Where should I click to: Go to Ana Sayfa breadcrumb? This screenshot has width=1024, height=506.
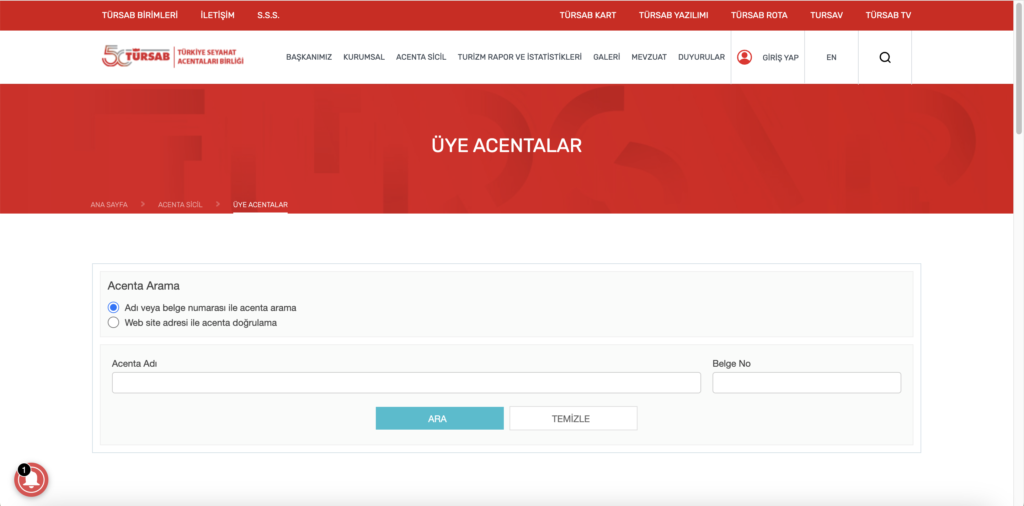click(x=109, y=204)
